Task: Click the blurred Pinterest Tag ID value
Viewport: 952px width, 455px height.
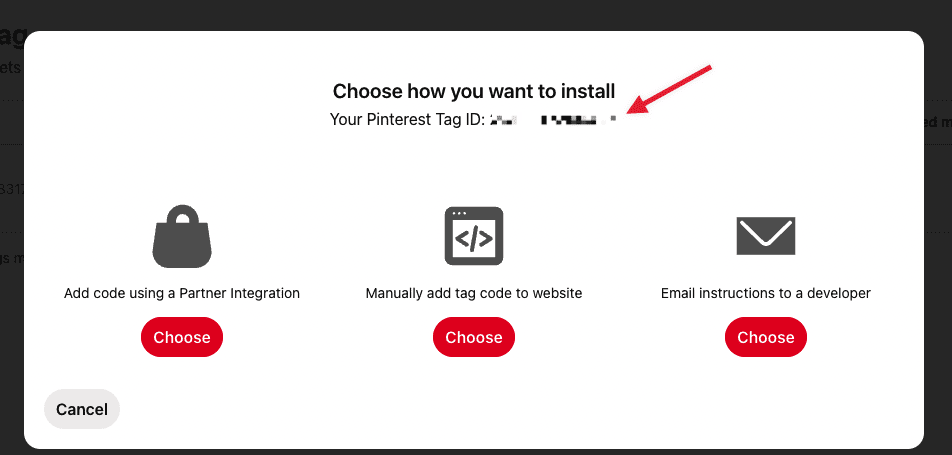Action: coord(552,119)
